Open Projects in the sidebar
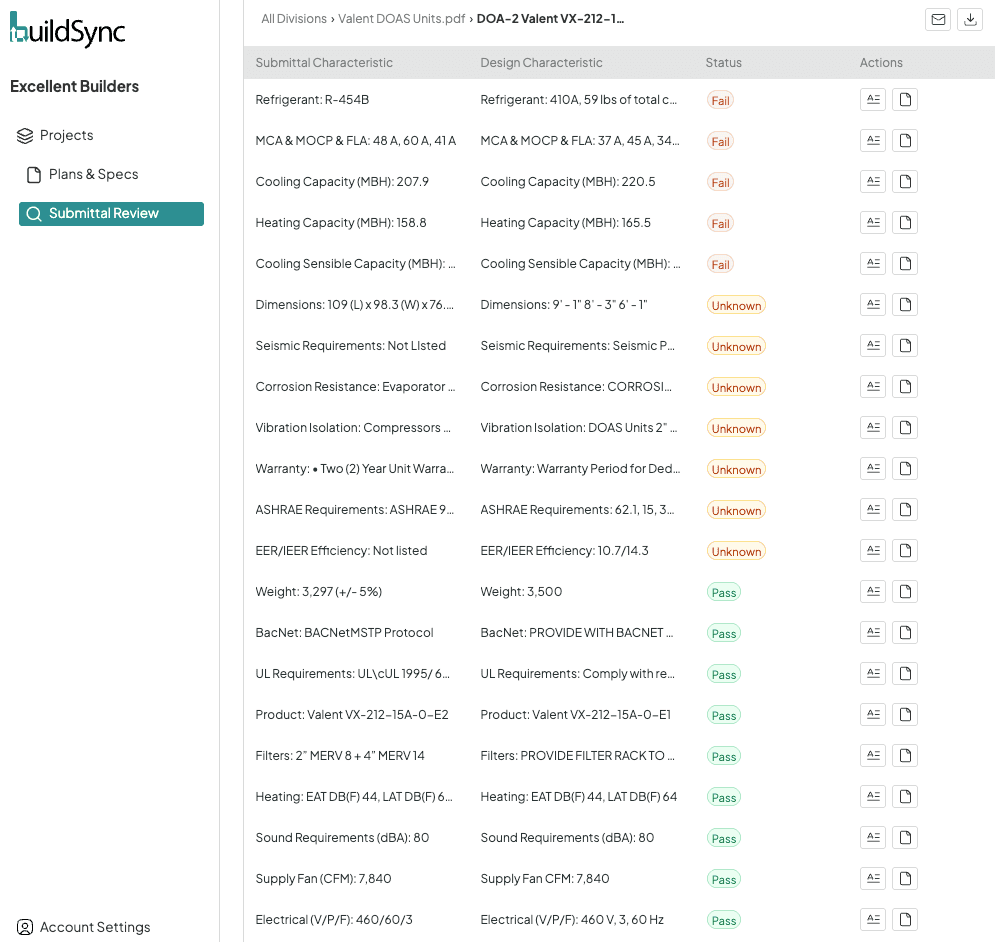 [55, 135]
